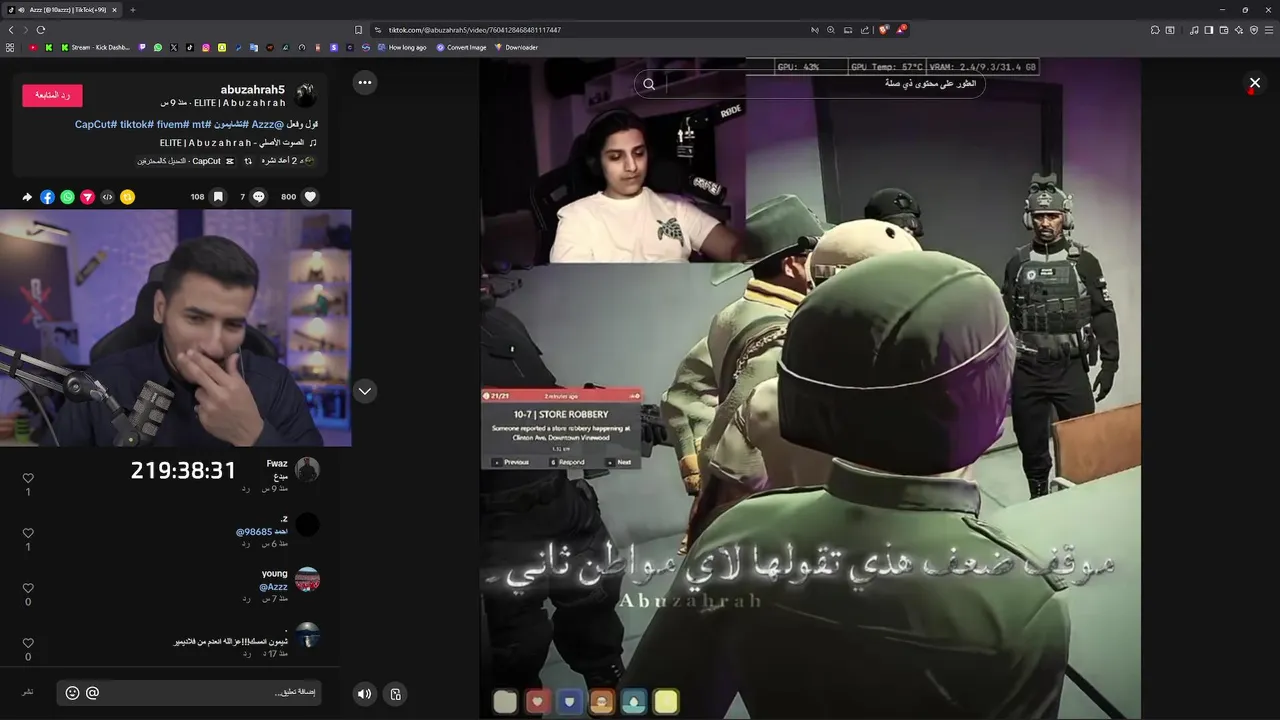The image size is (1280, 720).
Task: Click the yellow repost icon in share row
Action: (x=127, y=197)
